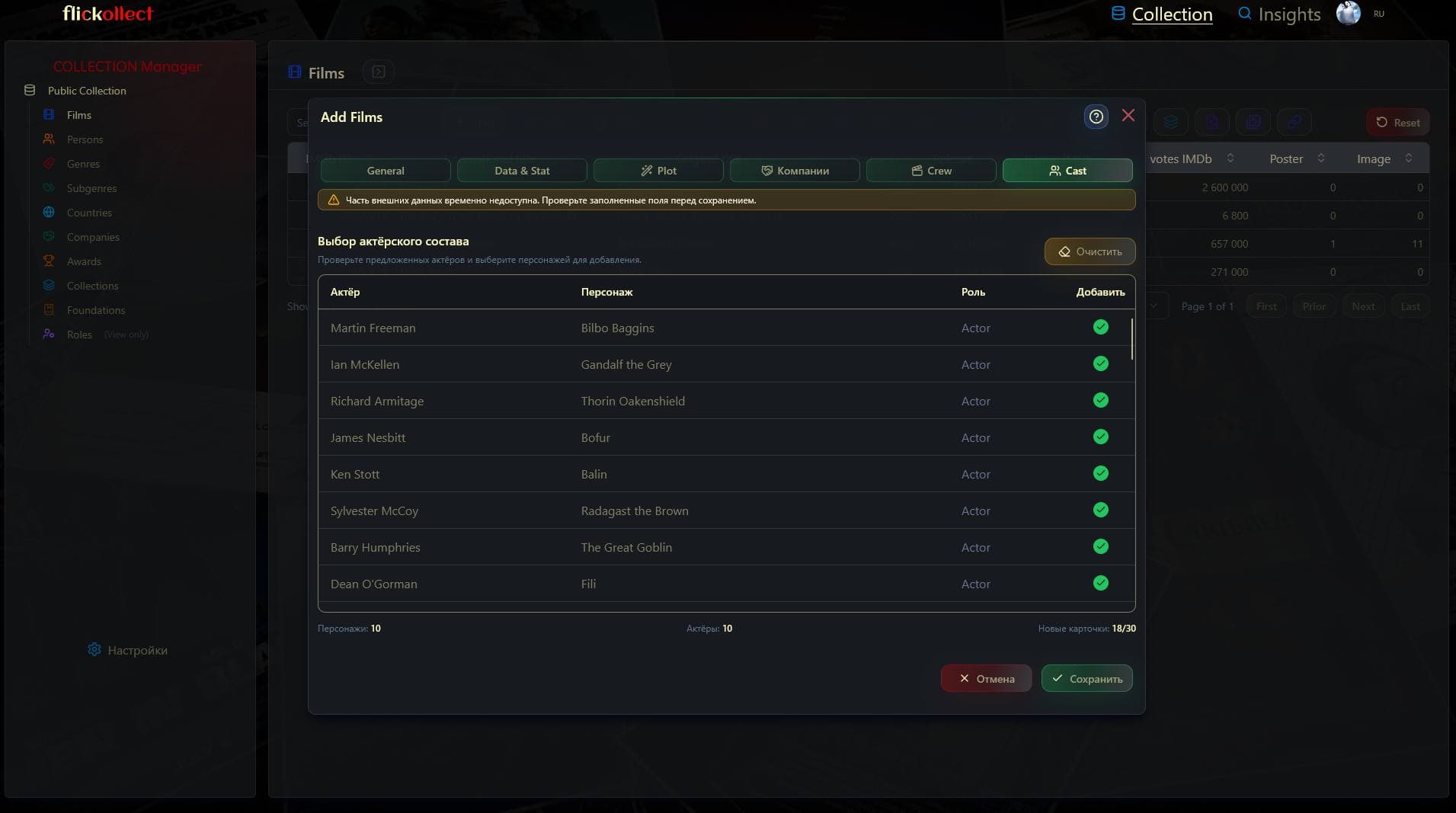Click the Settings gear icon labeled Настройки
The height and width of the screenshot is (813, 1456).
(x=94, y=650)
